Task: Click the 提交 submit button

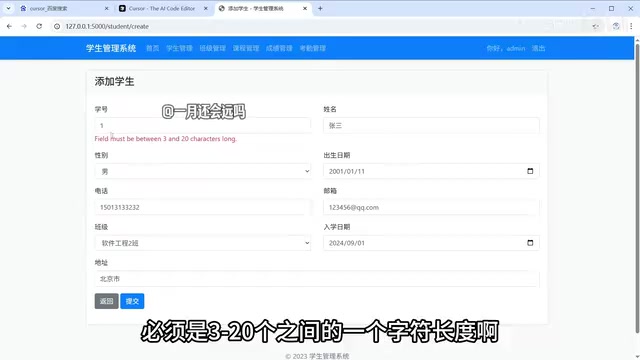Action: pyautogui.click(x=132, y=301)
